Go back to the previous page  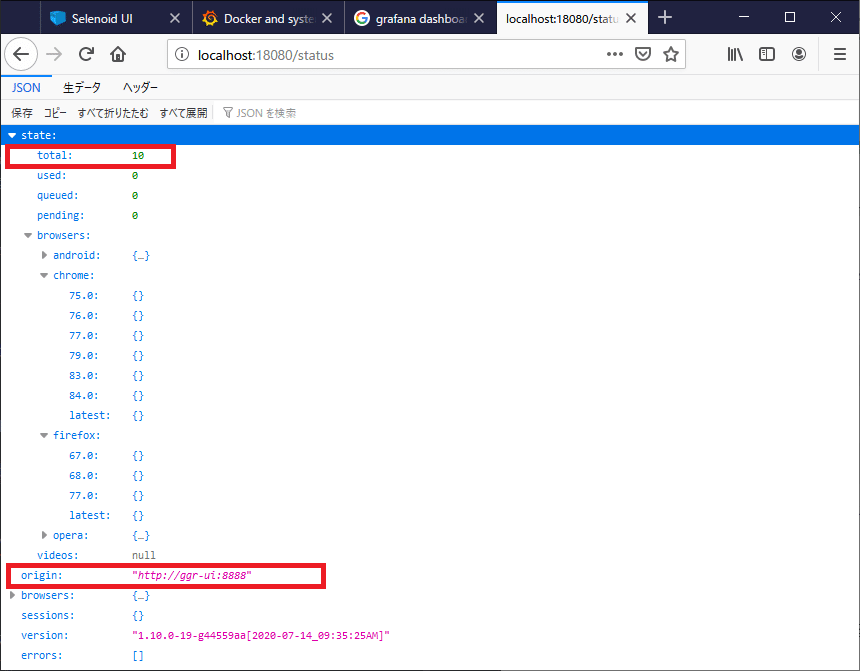coord(21,54)
